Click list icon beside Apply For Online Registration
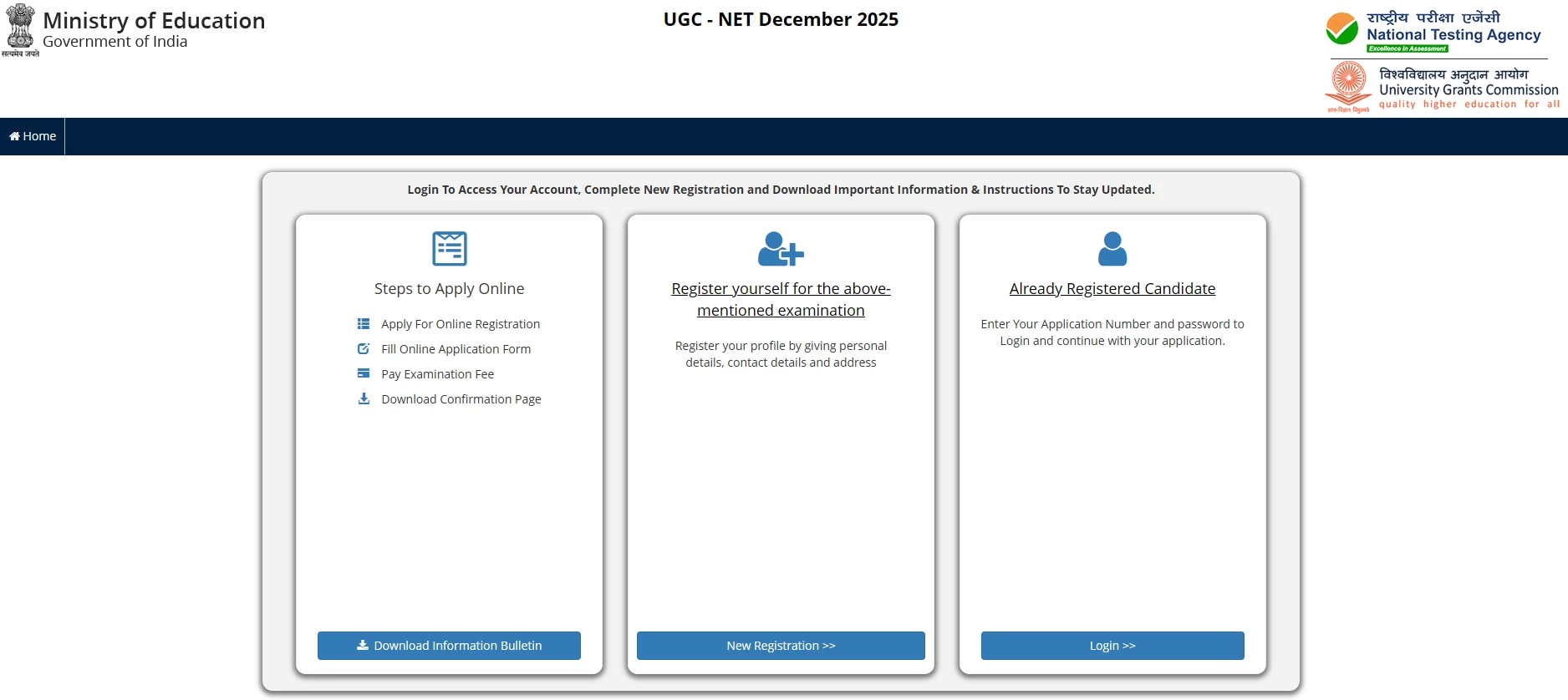The width and height of the screenshot is (1568, 700). pyautogui.click(x=364, y=323)
